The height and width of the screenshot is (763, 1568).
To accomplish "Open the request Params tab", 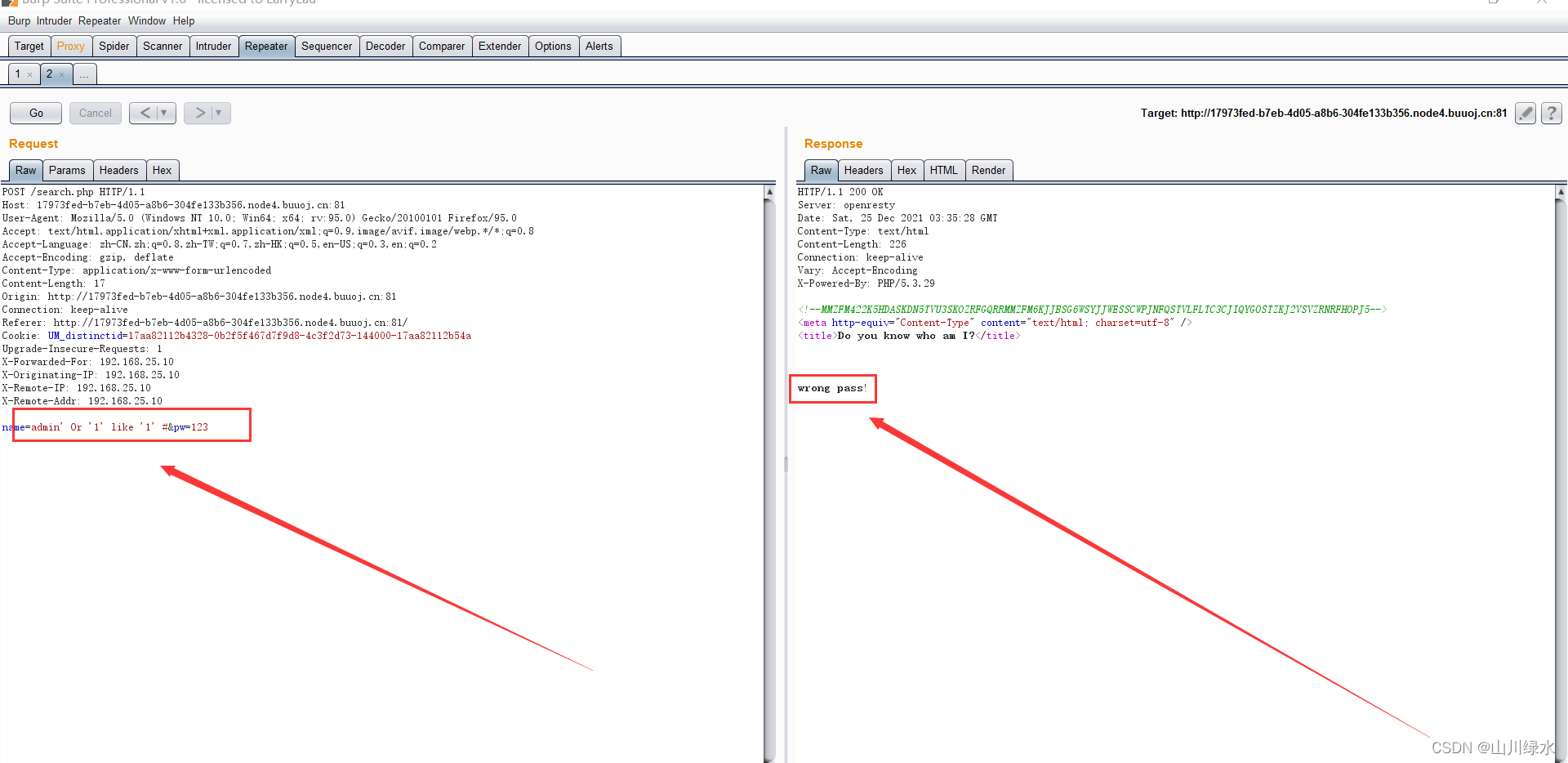I will point(67,170).
